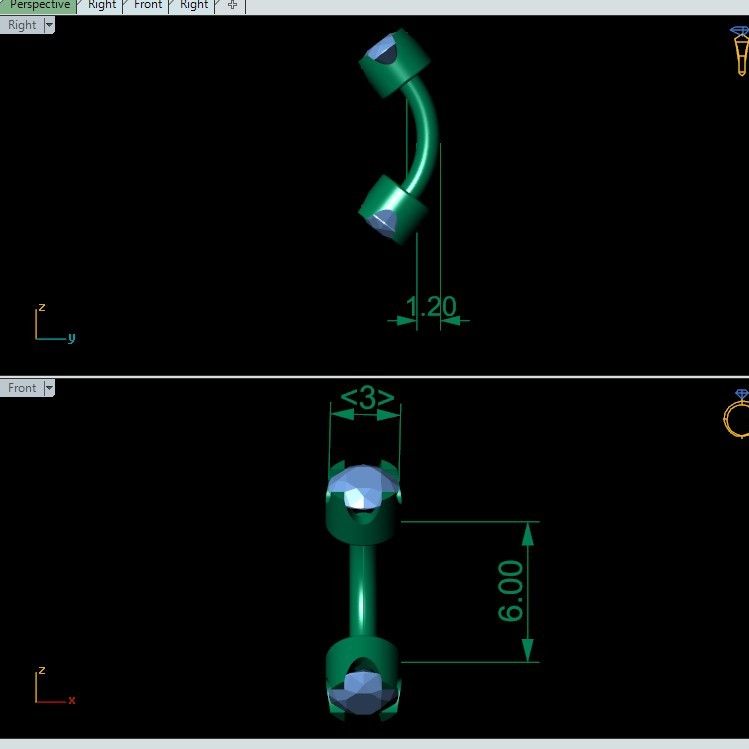Select the 6.00 vertical dimension
This screenshot has height=749, width=749.
click(510, 591)
